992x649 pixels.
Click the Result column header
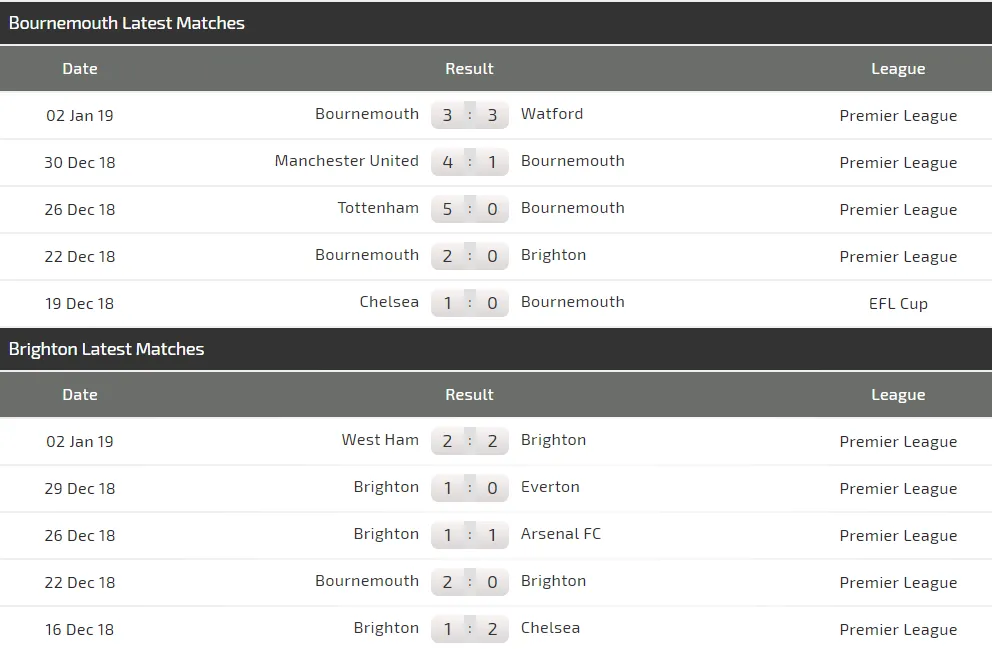[469, 69]
